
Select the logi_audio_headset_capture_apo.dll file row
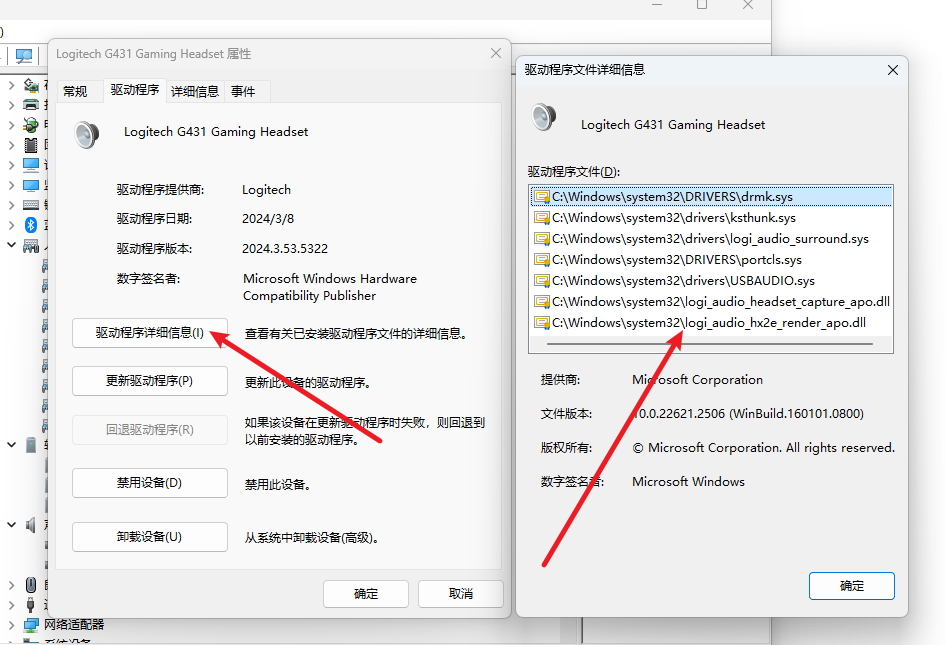click(711, 302)
